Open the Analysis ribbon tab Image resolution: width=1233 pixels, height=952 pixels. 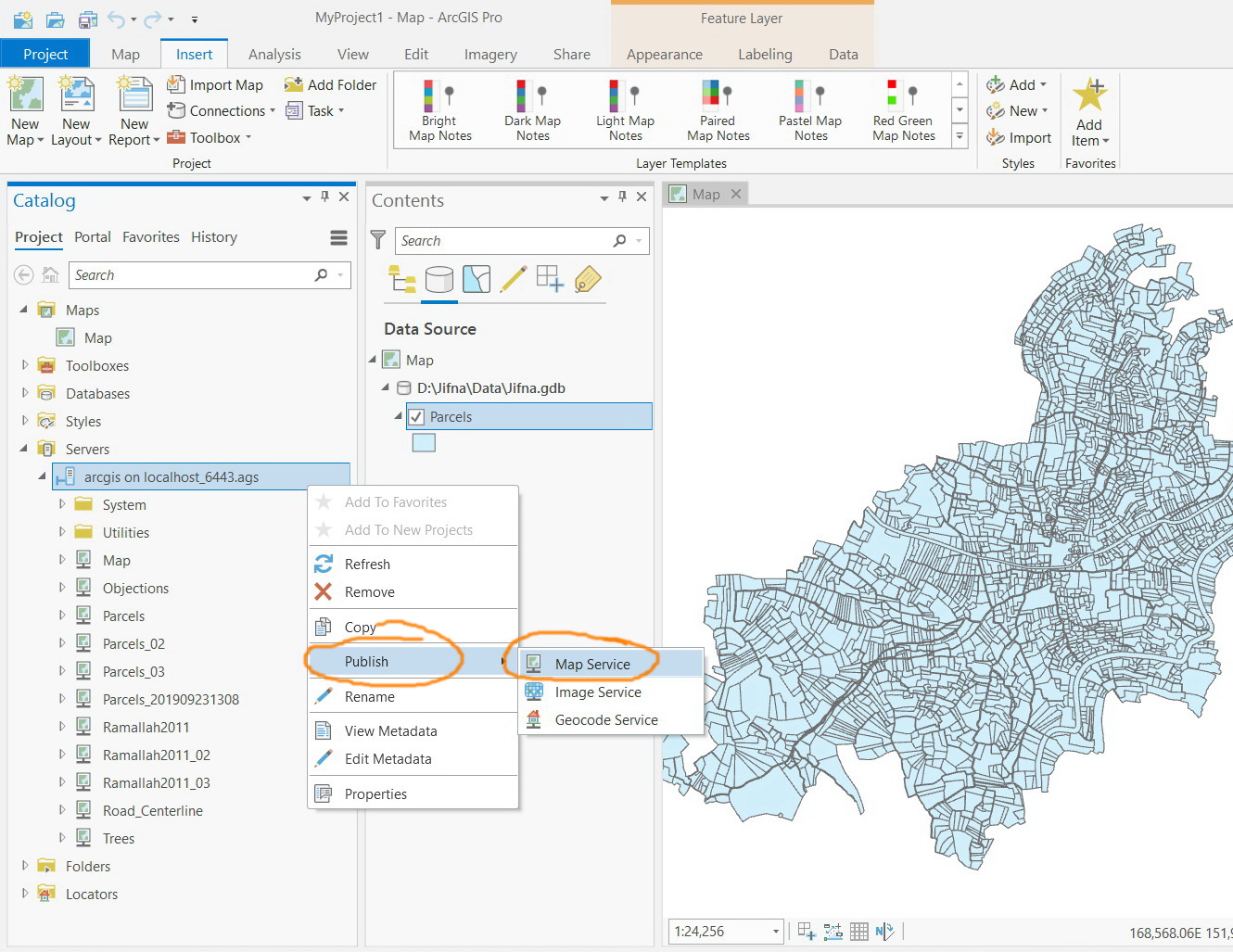tap(274, 54)
